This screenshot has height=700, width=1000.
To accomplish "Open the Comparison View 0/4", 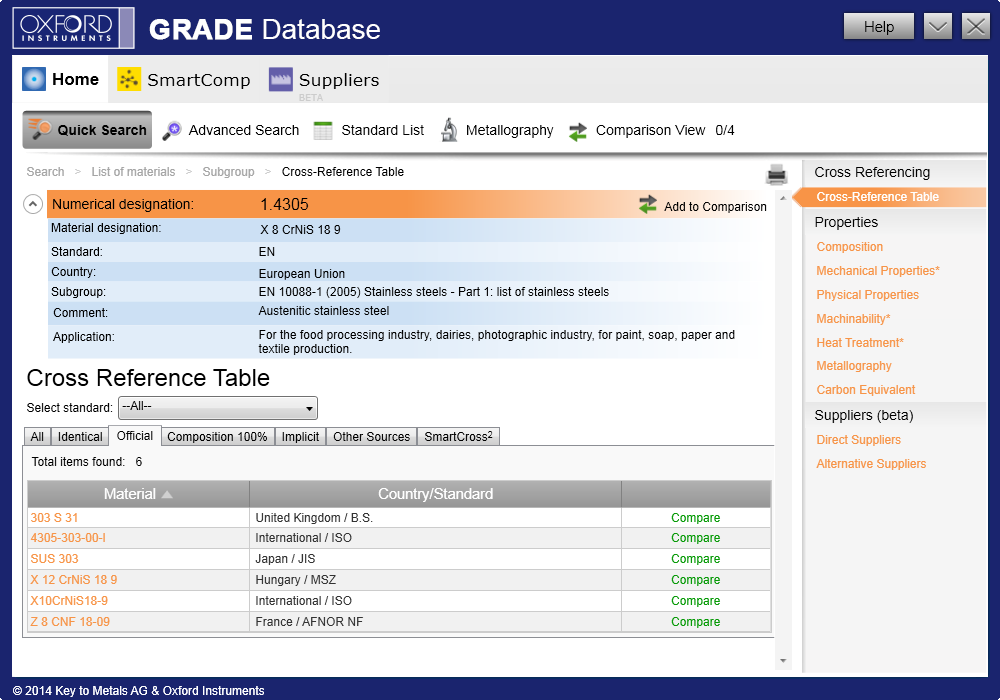I will click(x=651, y=131).
